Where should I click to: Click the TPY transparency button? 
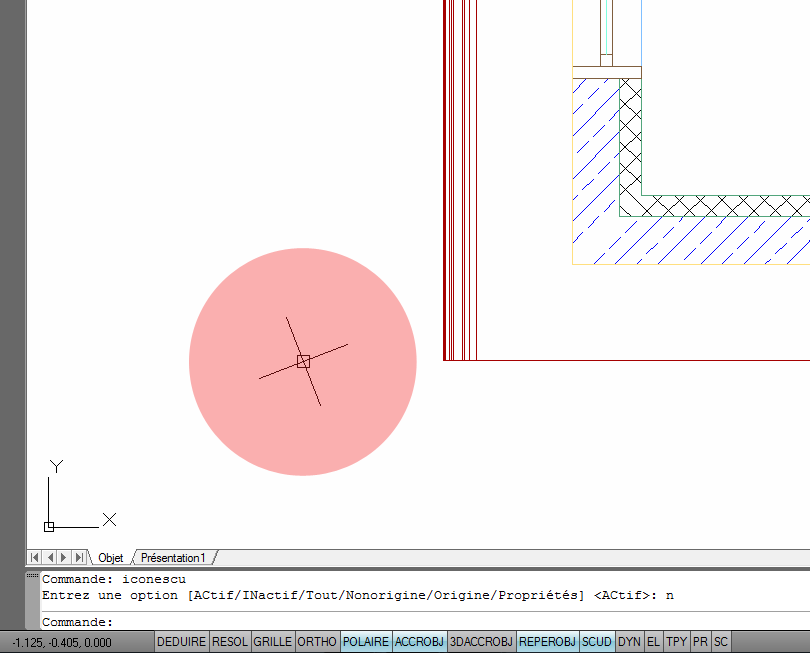[x=677, y=641]
